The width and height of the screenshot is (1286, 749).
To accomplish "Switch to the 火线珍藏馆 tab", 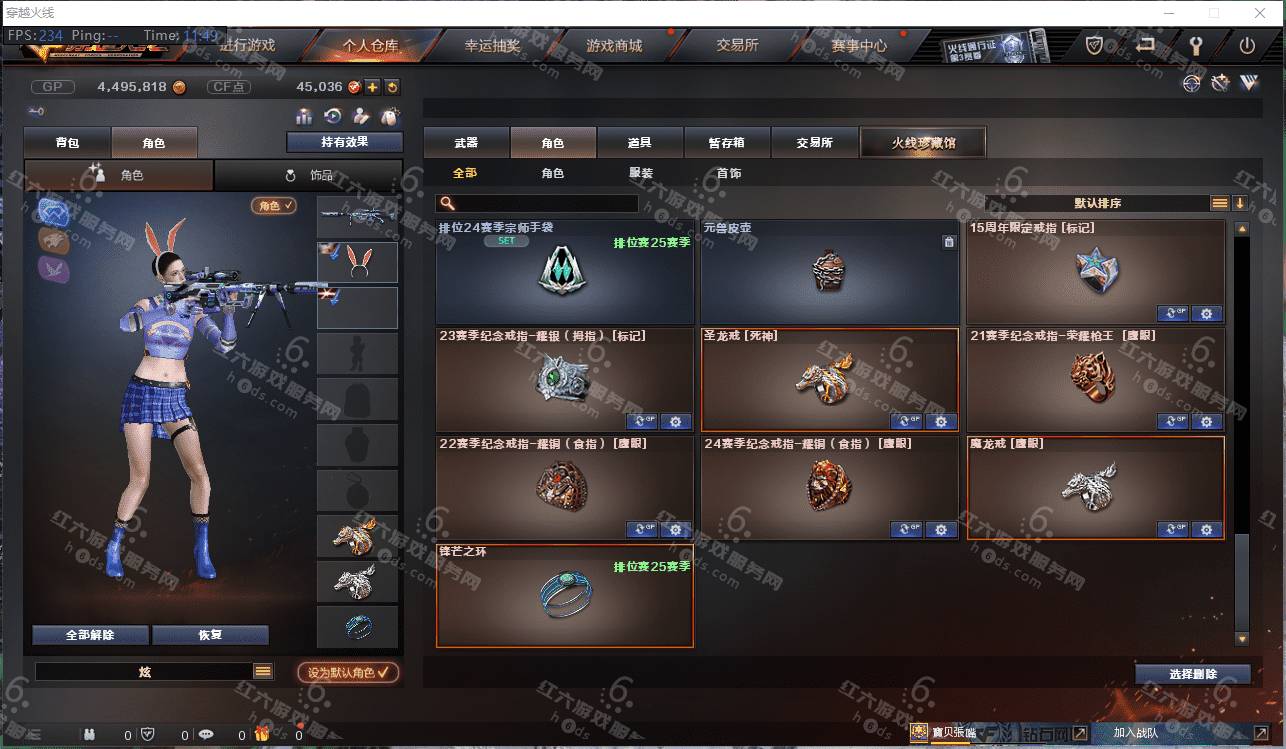I will (923, 143).
